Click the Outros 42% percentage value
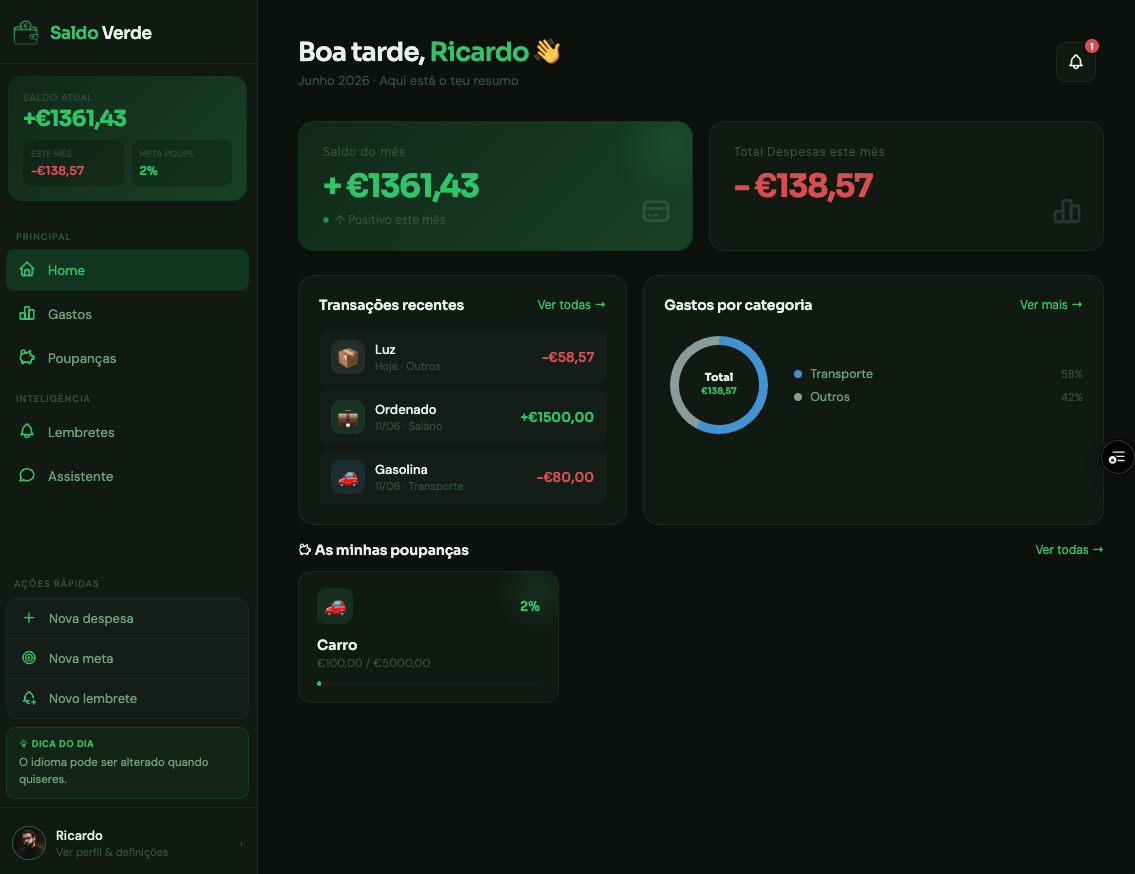 point(1071,398)
